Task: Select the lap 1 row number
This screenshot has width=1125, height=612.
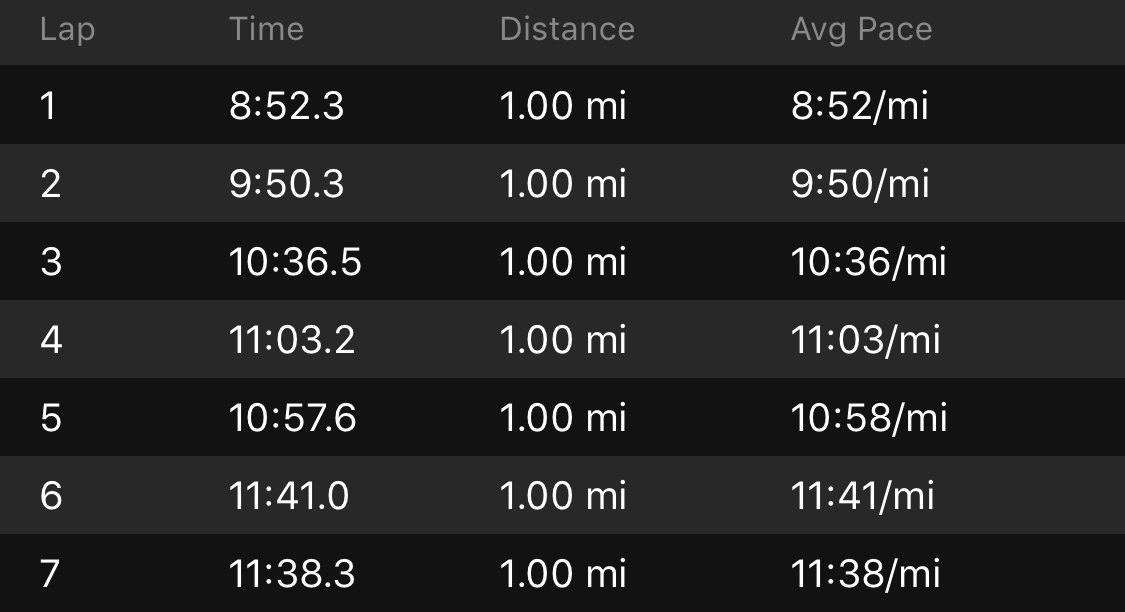Action: click(x=49, y=106)
